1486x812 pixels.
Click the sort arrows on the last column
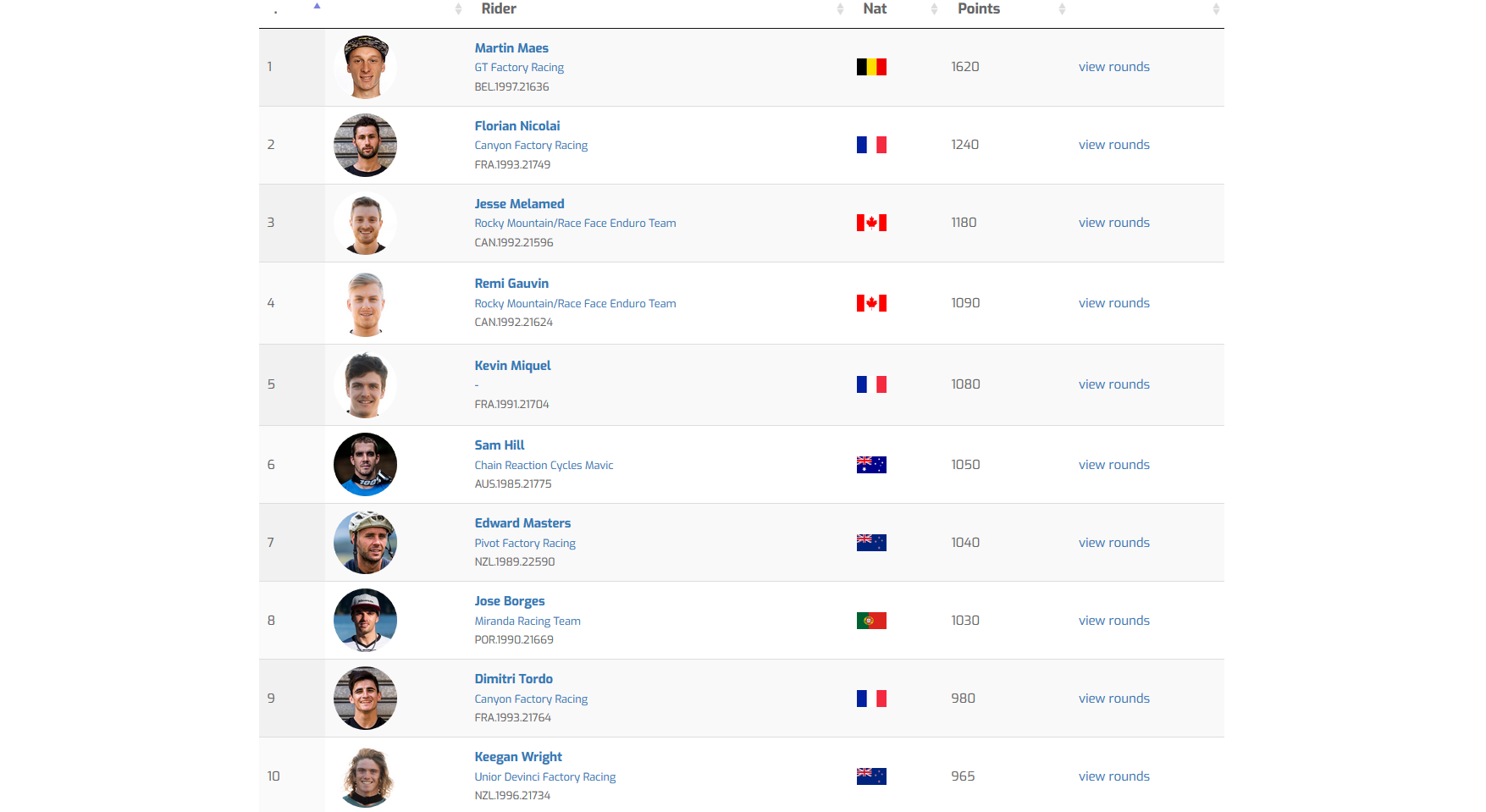tap(1216, 9)
